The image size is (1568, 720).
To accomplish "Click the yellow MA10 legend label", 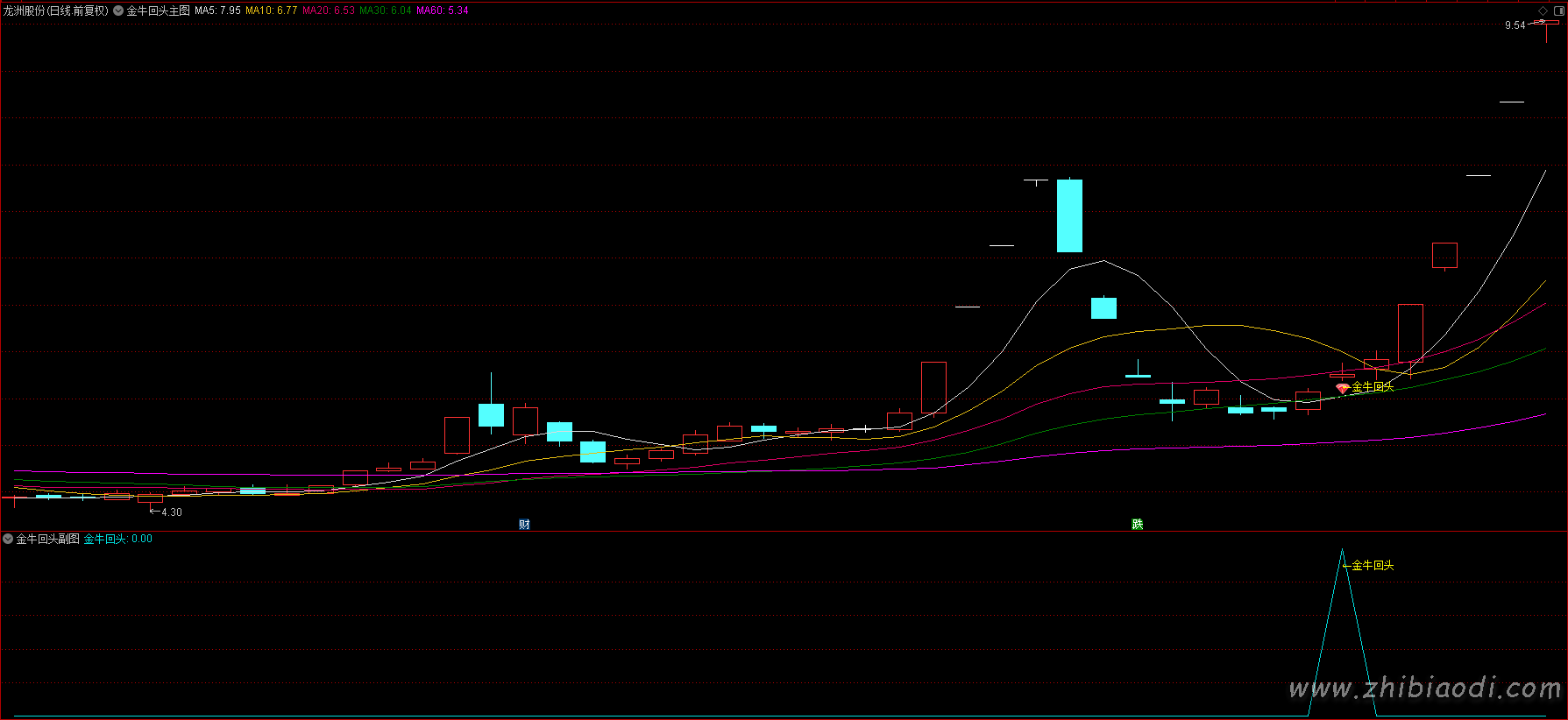I will pos(271,11).
